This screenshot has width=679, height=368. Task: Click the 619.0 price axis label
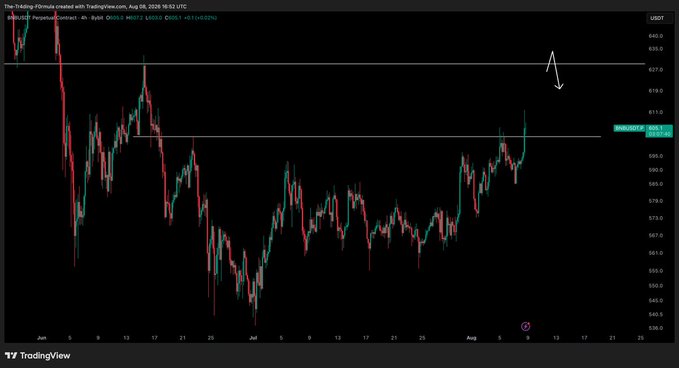(x=656, y=91)
